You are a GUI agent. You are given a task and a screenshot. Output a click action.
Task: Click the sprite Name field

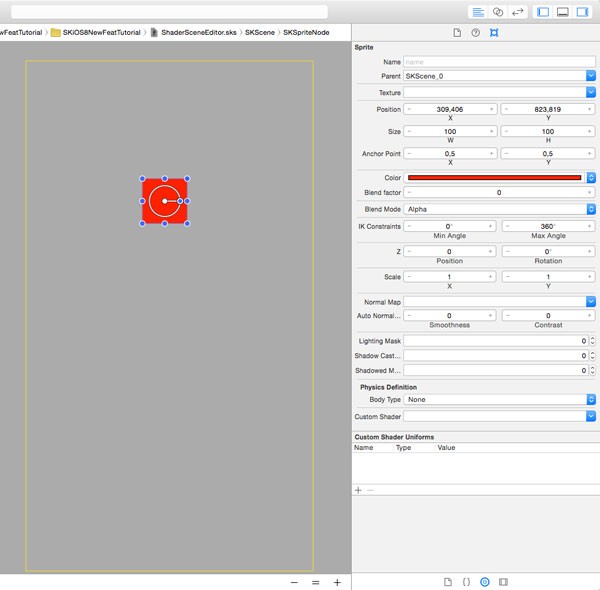499,62
